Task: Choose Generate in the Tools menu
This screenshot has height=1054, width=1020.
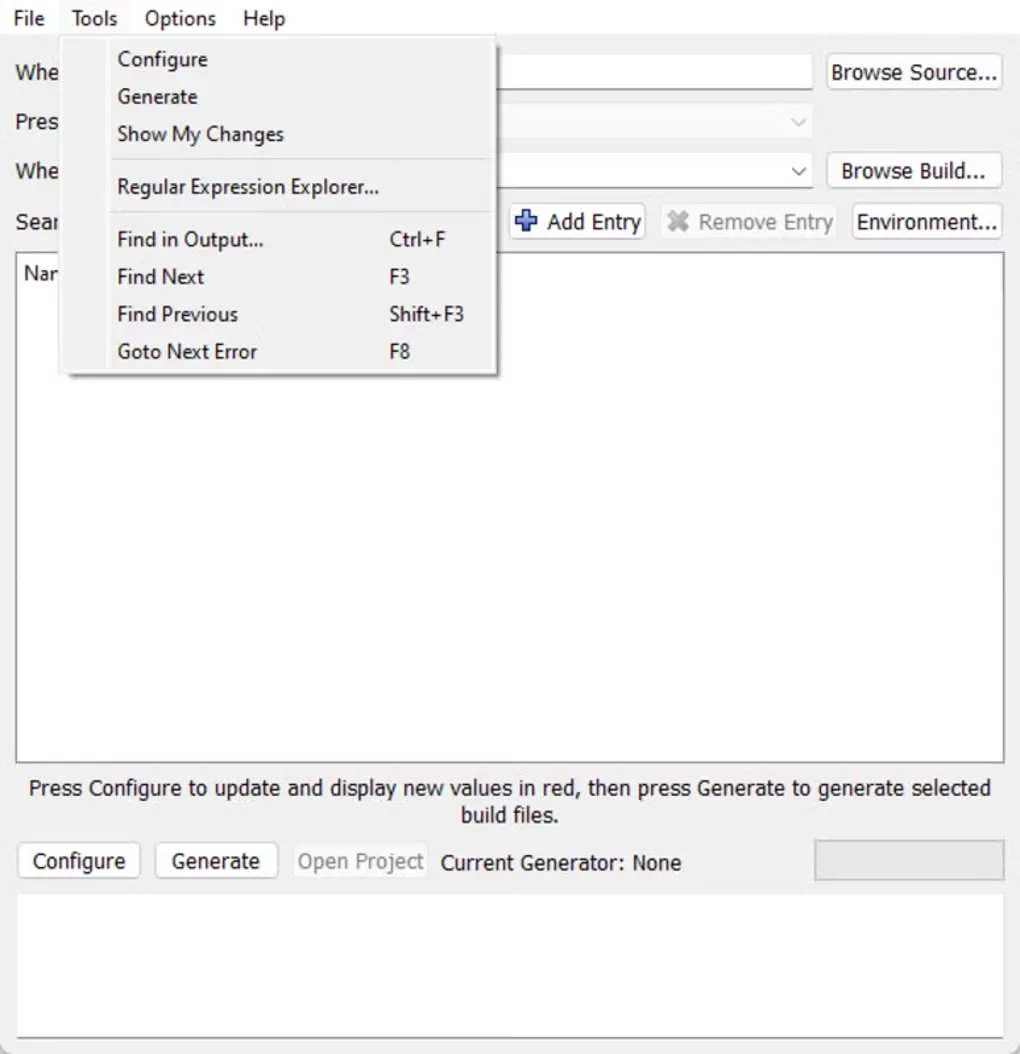Action: coord(280,97)
